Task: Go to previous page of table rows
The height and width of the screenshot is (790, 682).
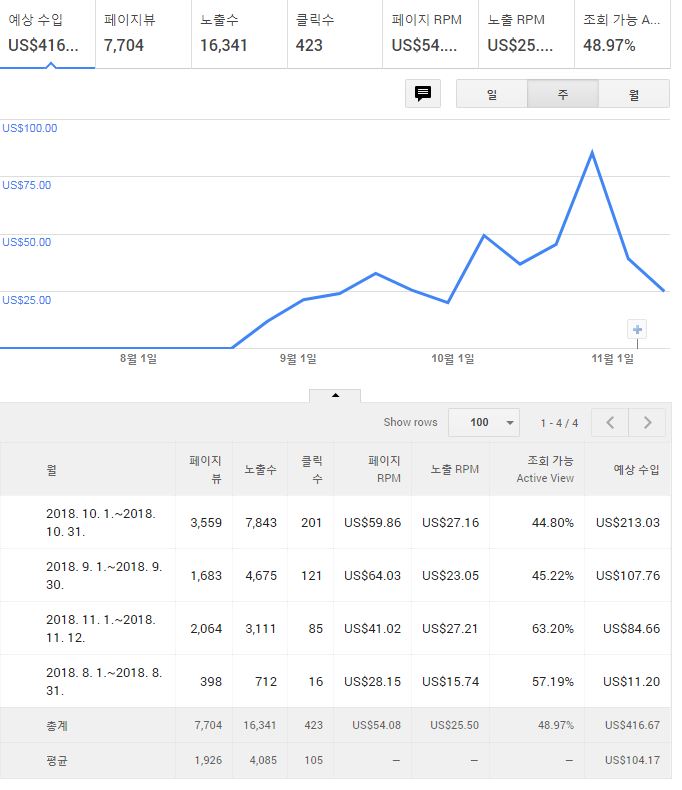Action: (x=610, y=422)
